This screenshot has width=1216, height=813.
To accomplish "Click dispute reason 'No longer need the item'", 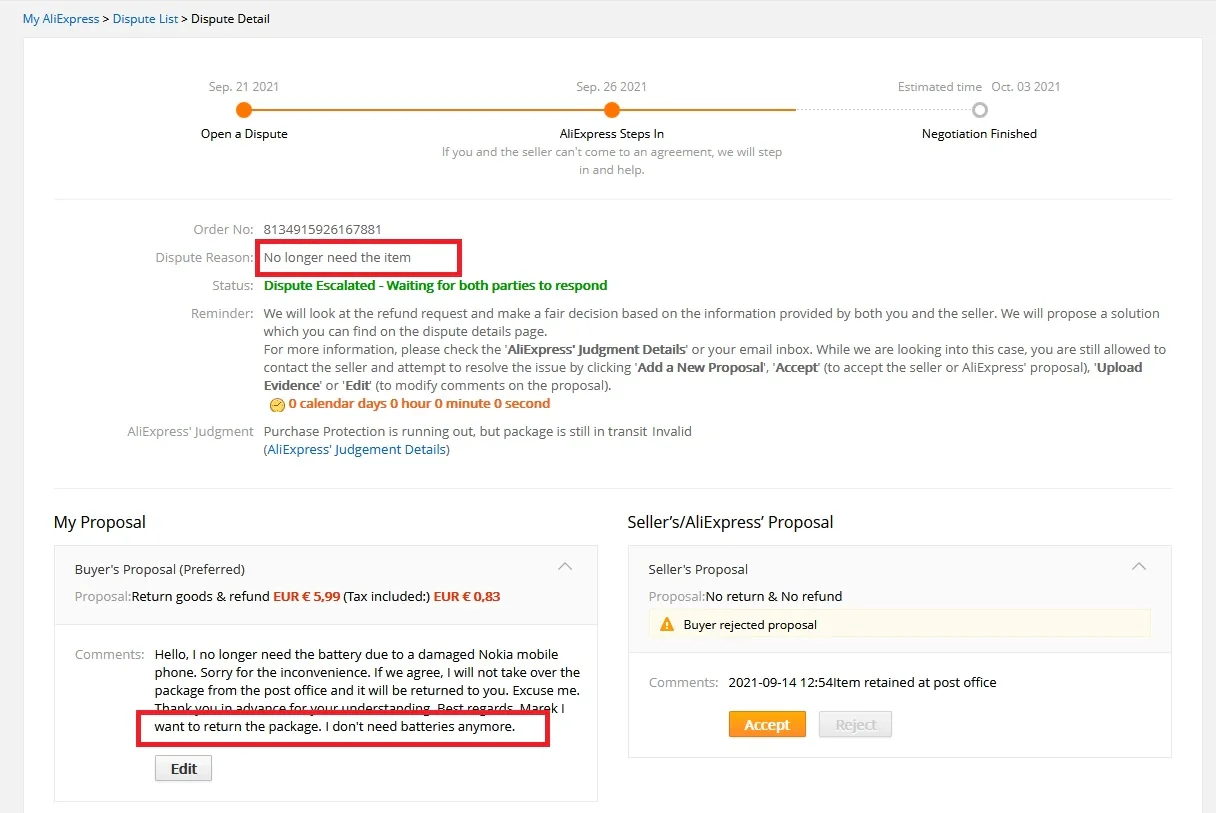I will 337,258.
